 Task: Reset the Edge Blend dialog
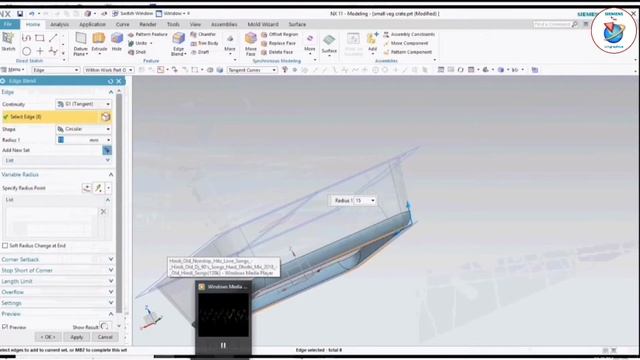pos(110,81)
